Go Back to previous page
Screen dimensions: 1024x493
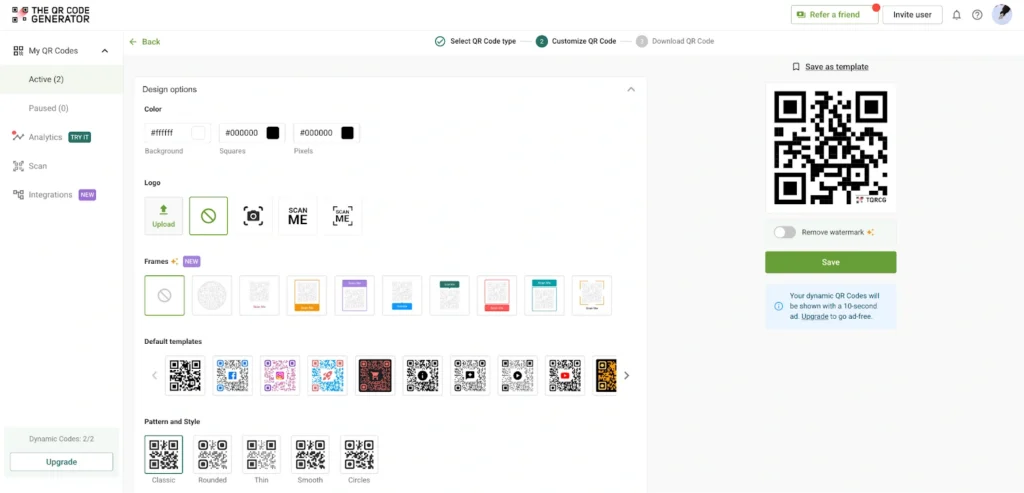click(144, 42)
